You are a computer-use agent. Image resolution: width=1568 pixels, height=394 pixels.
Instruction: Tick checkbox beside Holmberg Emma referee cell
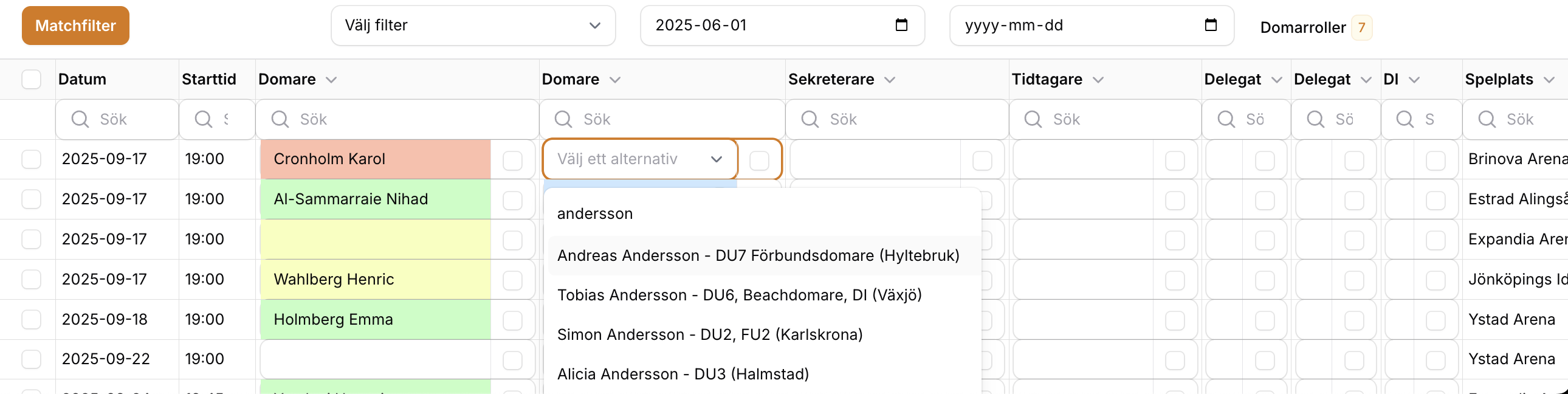tap(512, 320)
